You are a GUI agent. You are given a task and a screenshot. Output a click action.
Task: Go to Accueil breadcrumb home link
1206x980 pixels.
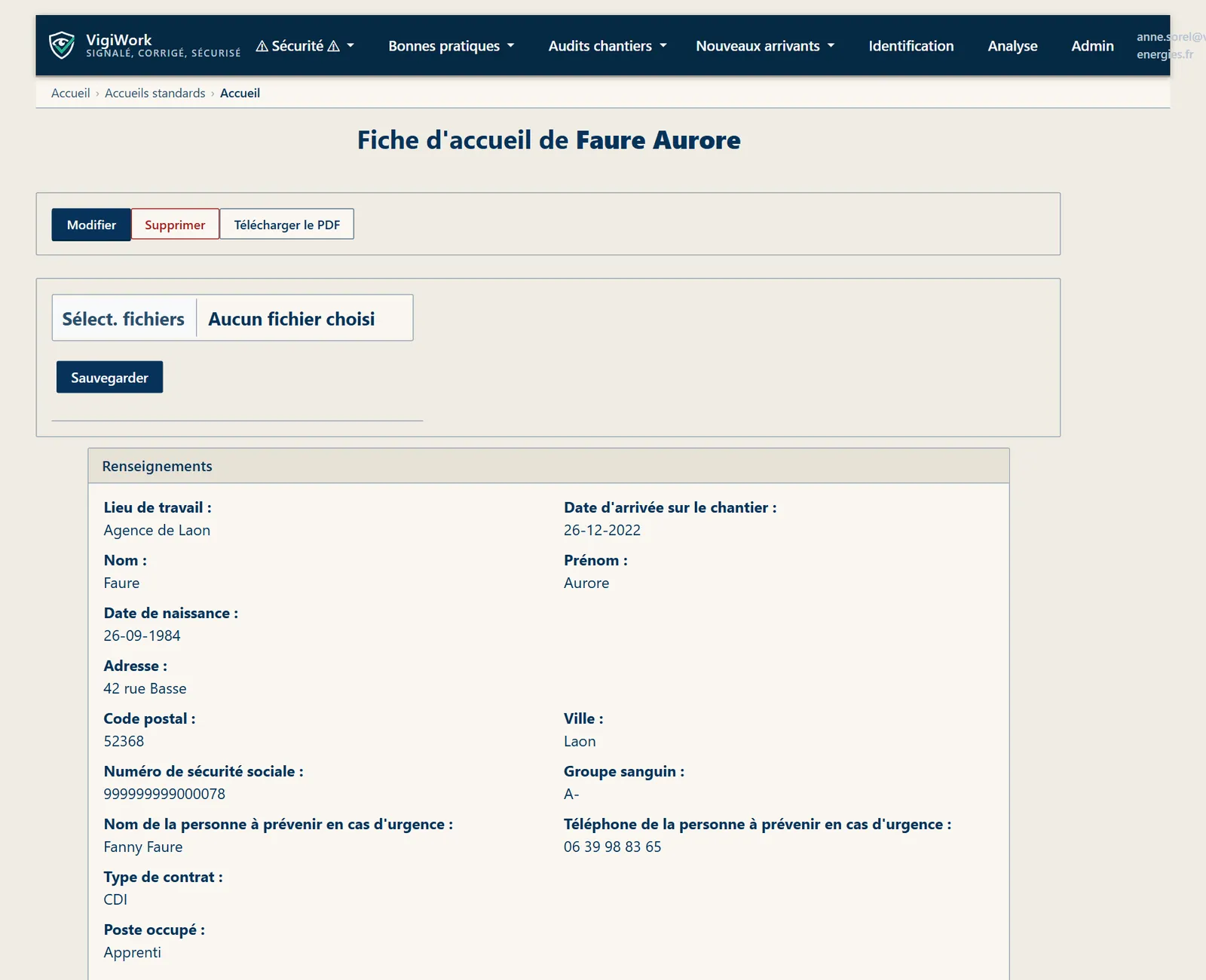(x=70, y=93)
